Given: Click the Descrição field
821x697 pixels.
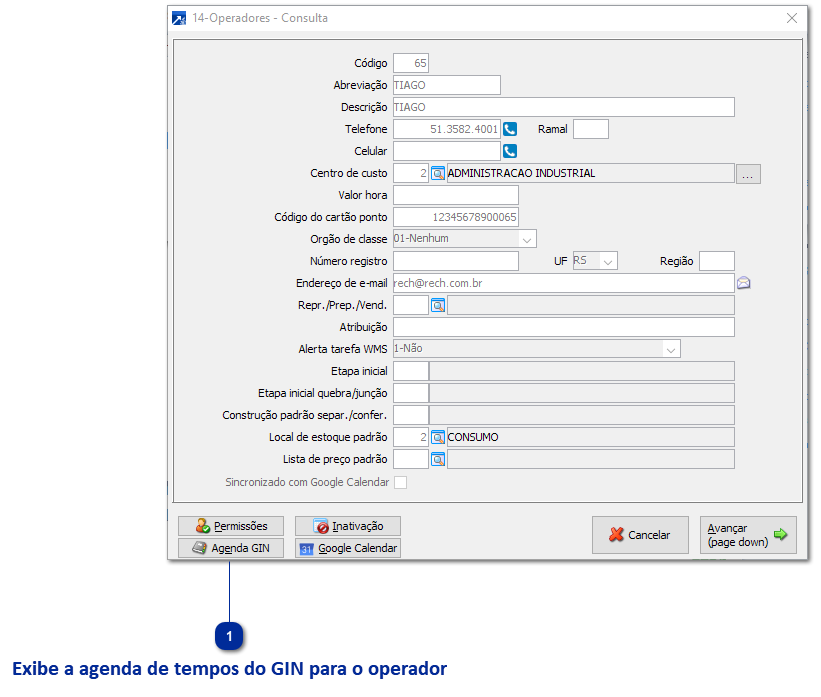Looking at the screenshot, I should [x=564, y=107].
